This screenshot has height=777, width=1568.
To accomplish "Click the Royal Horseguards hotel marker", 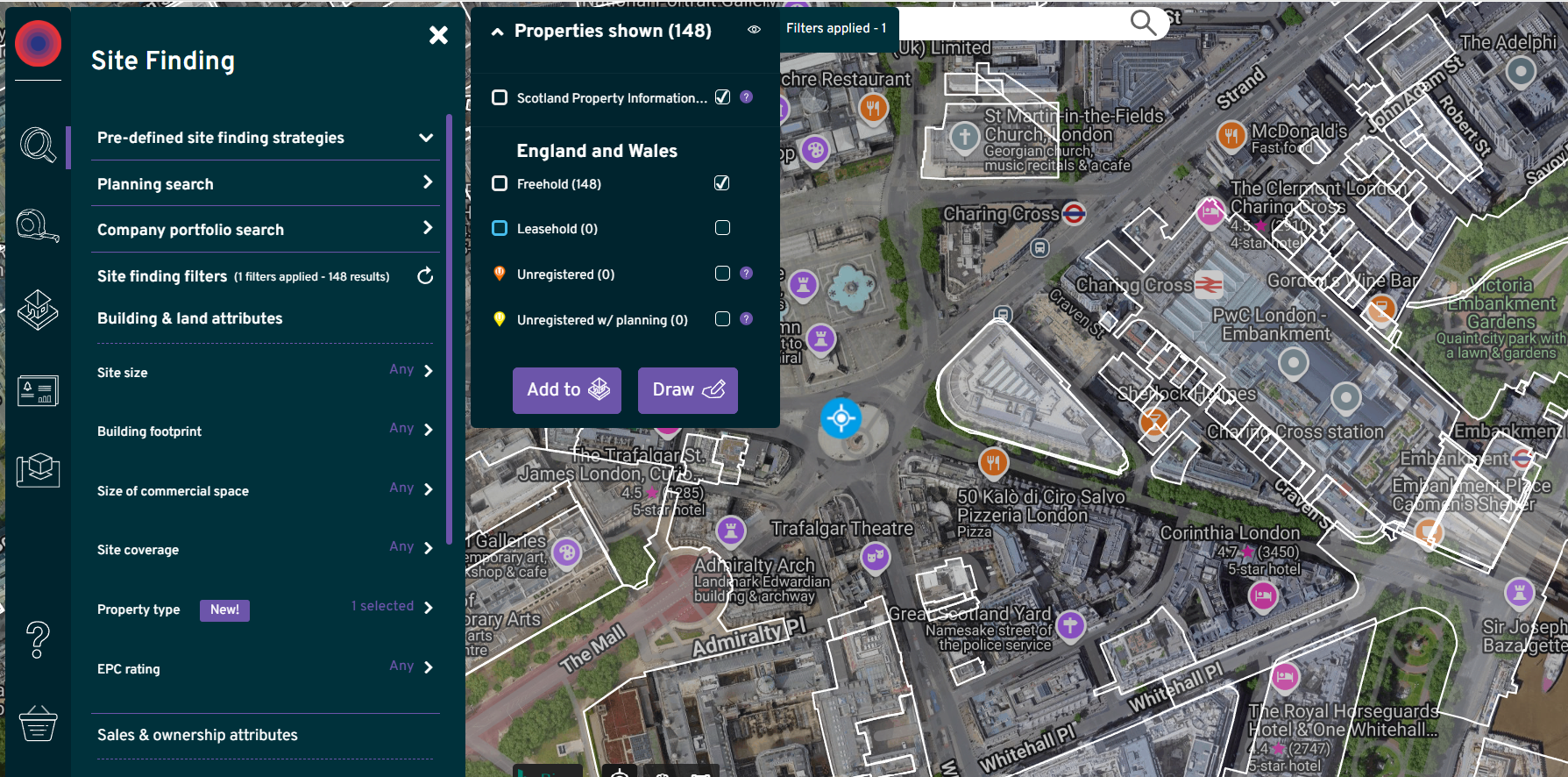I will (x=1285, y=677).
